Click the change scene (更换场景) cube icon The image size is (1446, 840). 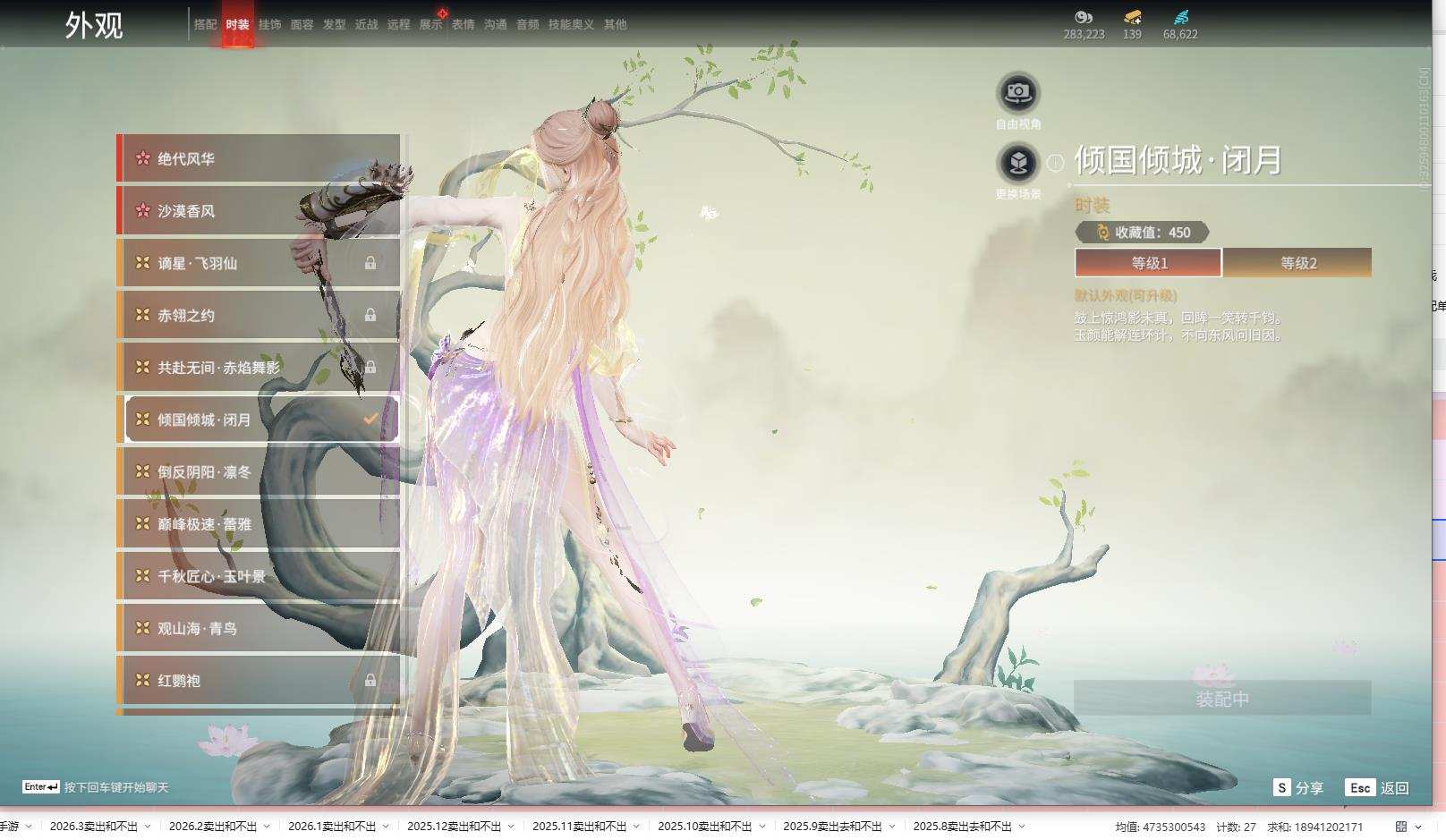[1018, 163]
